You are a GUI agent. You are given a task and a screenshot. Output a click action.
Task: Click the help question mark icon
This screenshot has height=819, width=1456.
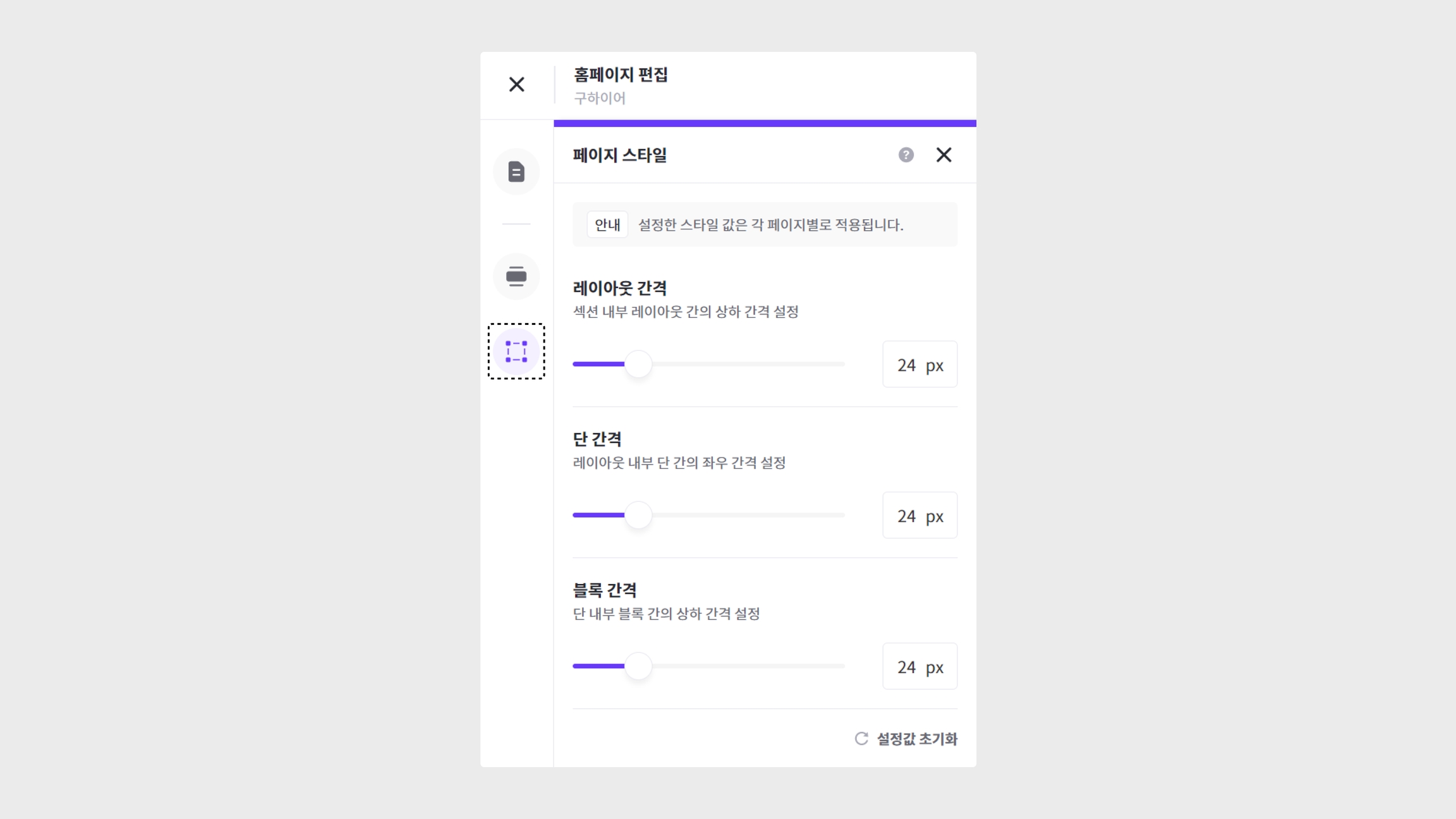tap(906, 155)
